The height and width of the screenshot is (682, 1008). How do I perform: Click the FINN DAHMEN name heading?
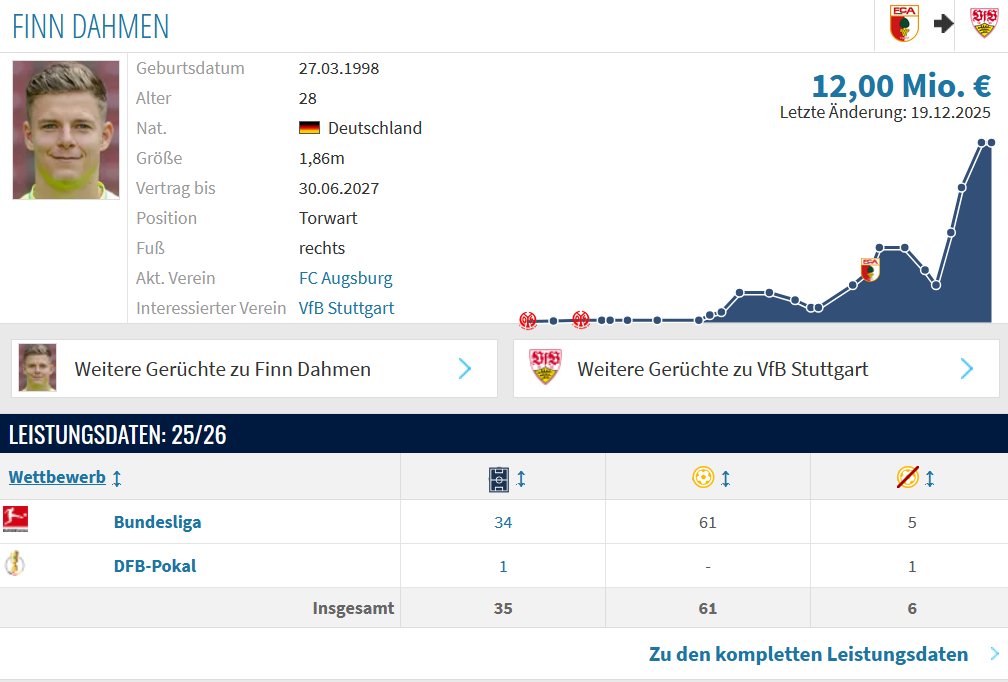tap(91, 26)
